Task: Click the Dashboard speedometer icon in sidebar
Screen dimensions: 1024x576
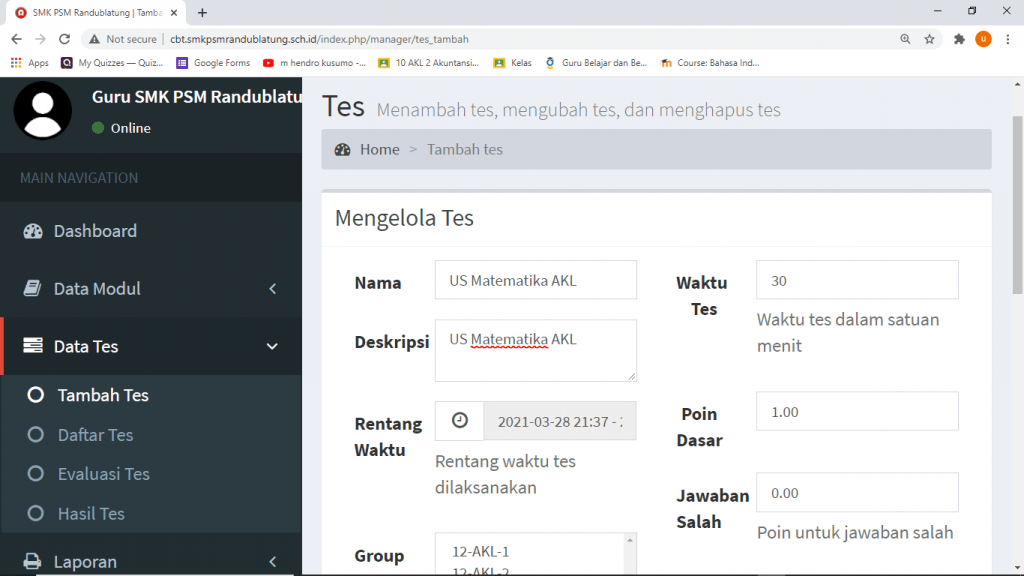Action: pyautogui.click(x=33, y=231)
